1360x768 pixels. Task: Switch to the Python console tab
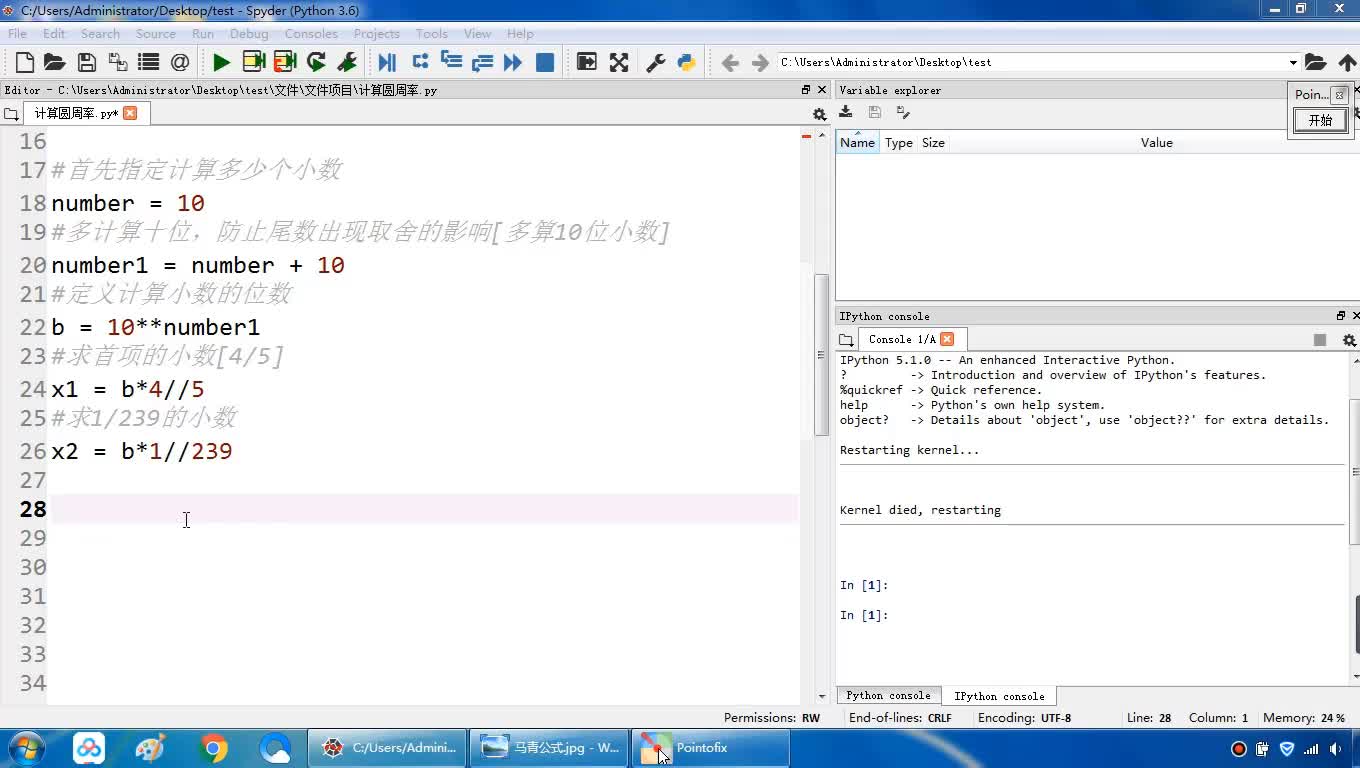[888, 696]
